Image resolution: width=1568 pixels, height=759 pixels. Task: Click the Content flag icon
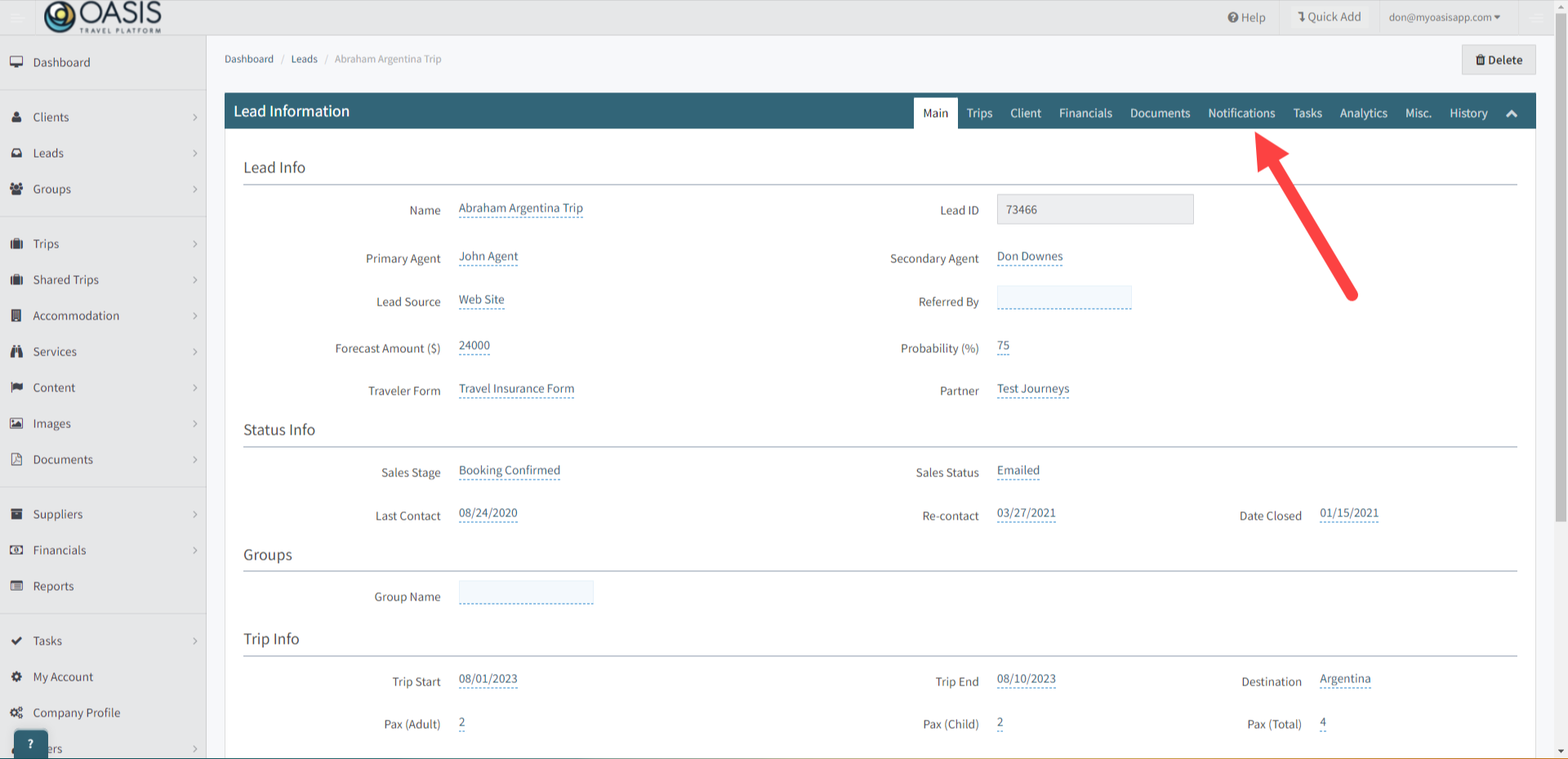point(16,387)
